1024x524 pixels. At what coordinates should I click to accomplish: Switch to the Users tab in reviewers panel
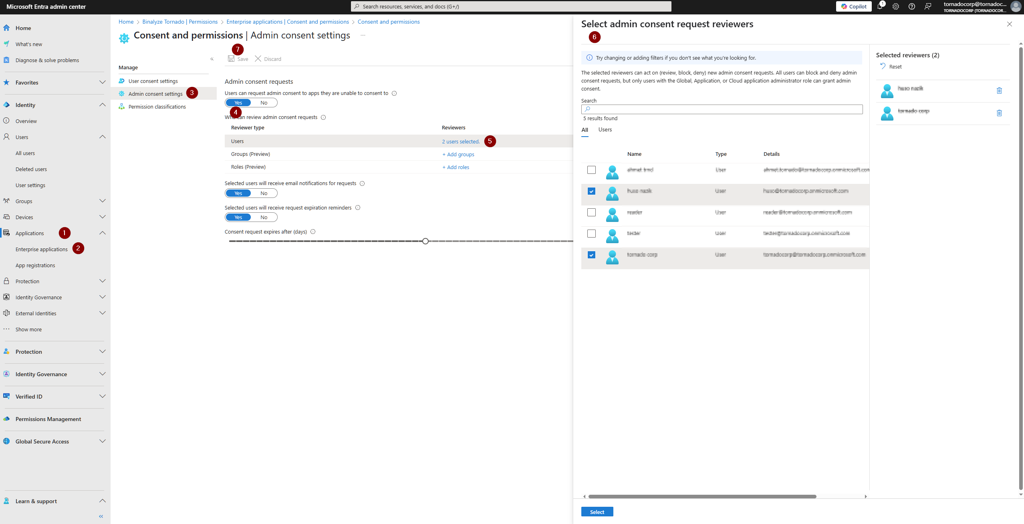coord(605,130)
